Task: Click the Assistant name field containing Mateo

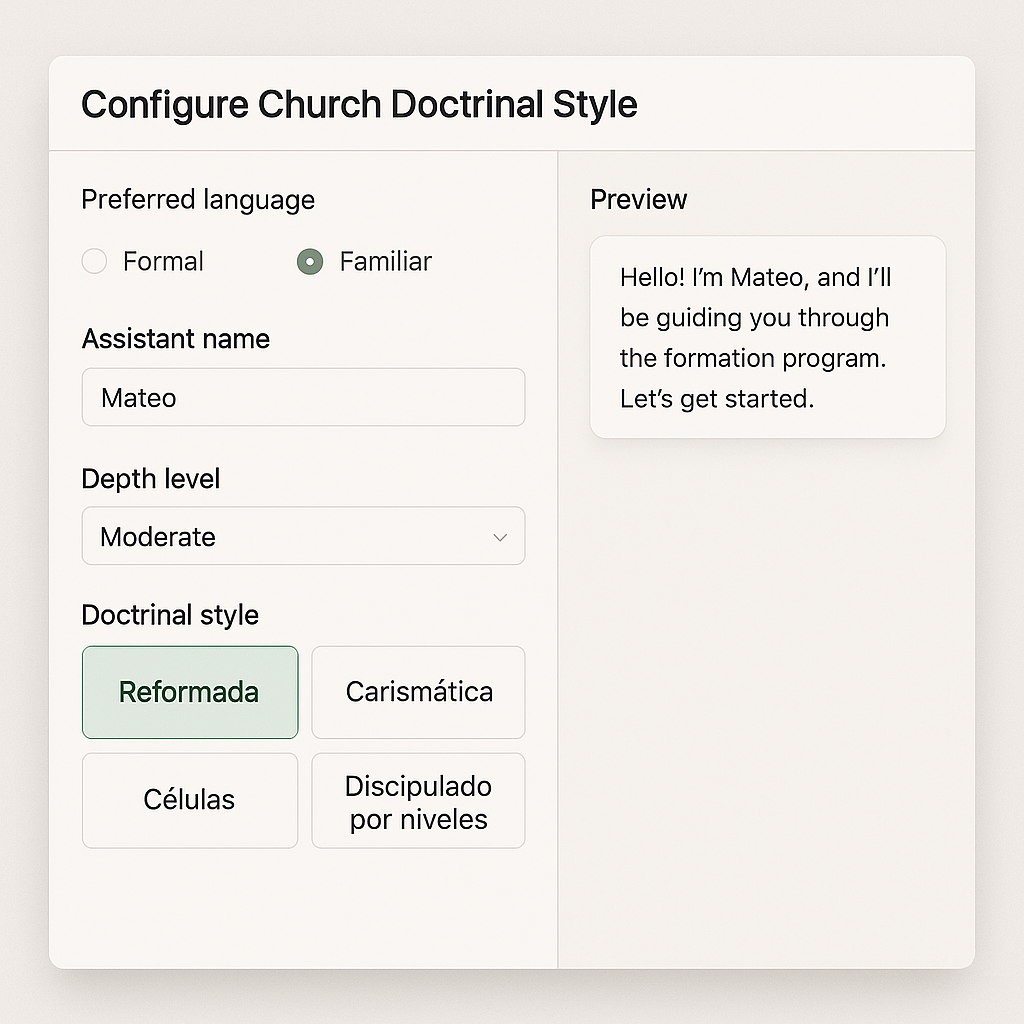Action: [303, 397]
